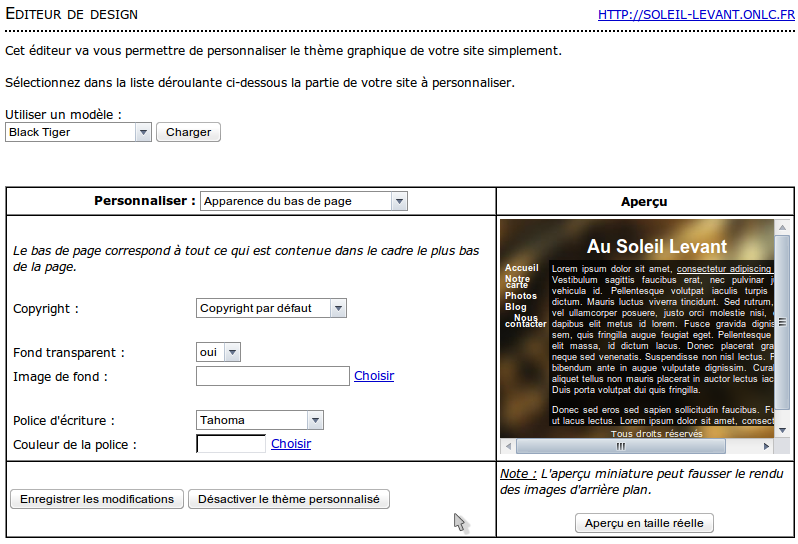Click the preview horizontal scrollbar thumb
Image resolution: width=798 pixels, height=544 pixels.
[621, 446]
